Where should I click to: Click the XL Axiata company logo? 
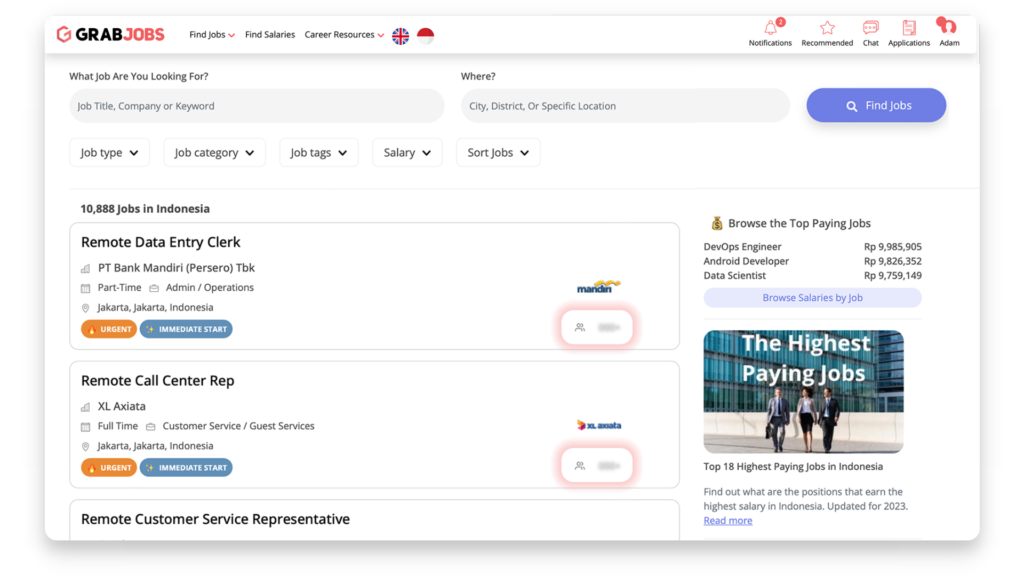pos(599,425)
